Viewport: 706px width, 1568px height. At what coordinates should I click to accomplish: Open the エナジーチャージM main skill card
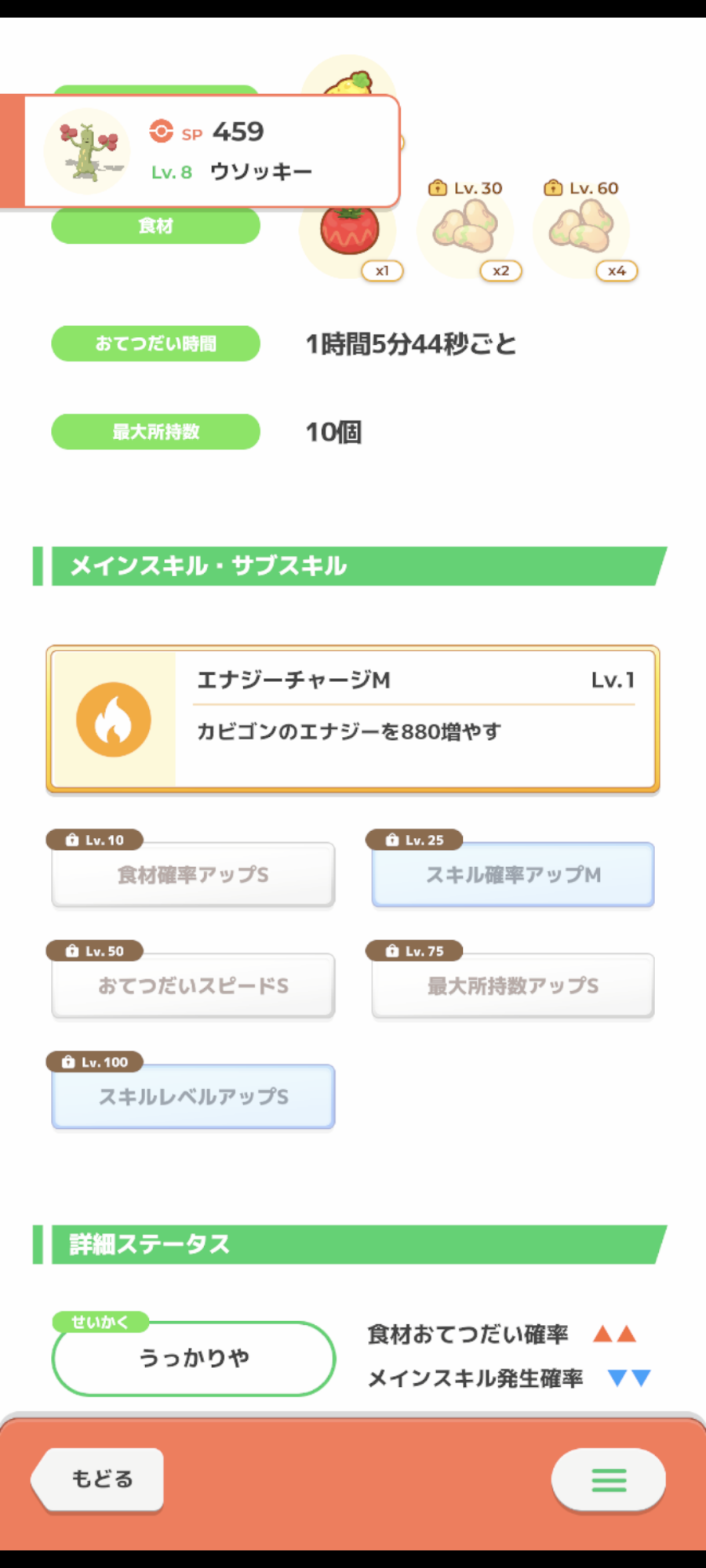click(x=416, y=719)
